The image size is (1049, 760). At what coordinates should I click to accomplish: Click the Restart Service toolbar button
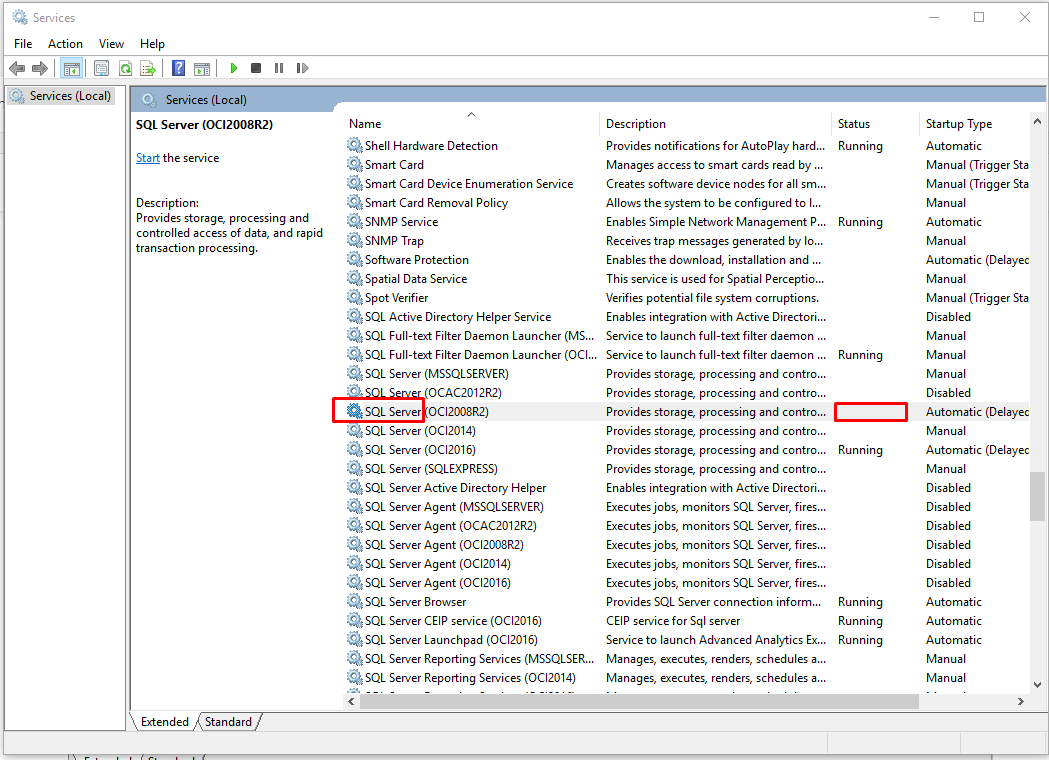pyautogui.click(x=302, y=68)
